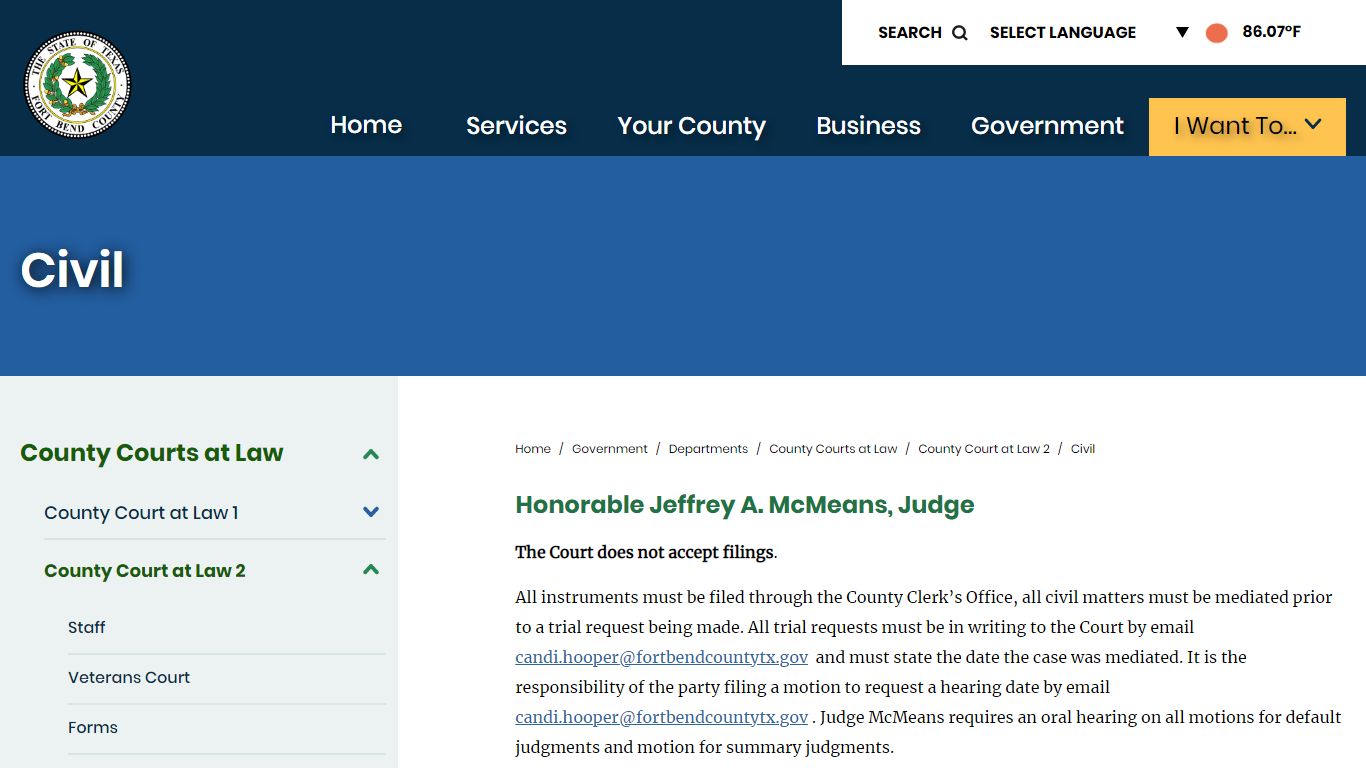Collapse County Court at Law 2 chevron
The width and height of the screenshot is (1366, 768).
click(371, 570)
